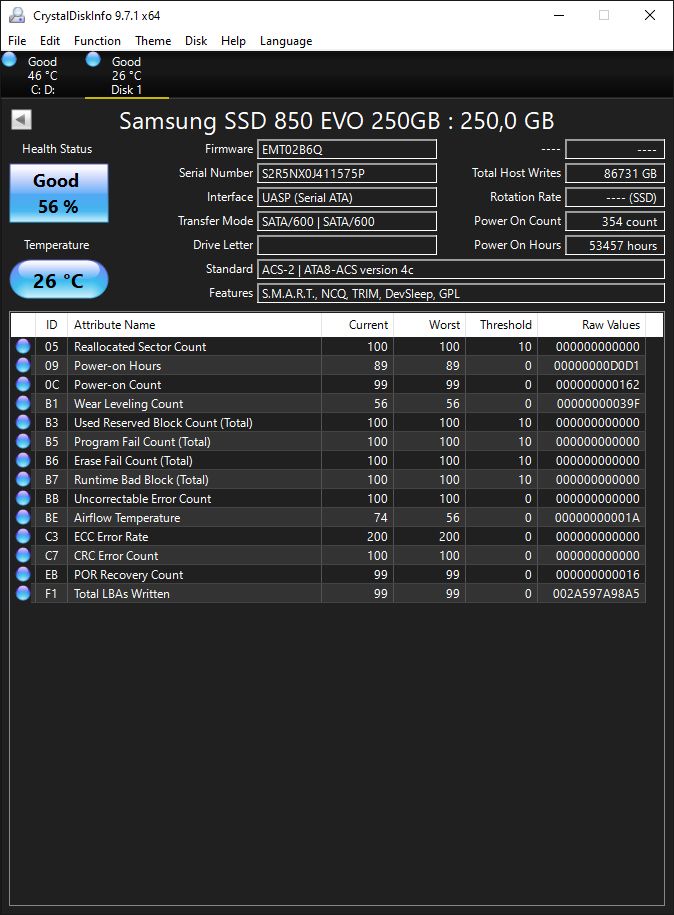Click the Samsung SSD 850 EVO title text

coord(337,121)
